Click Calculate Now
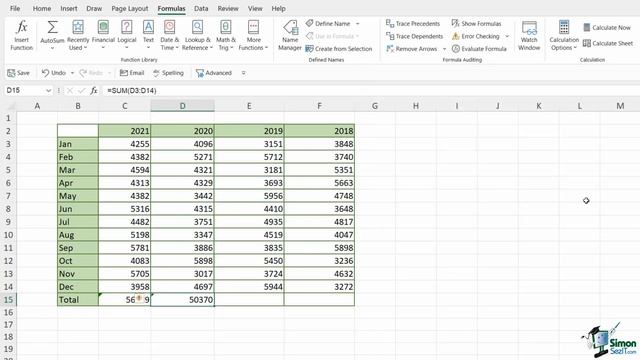 coord(607,28)
